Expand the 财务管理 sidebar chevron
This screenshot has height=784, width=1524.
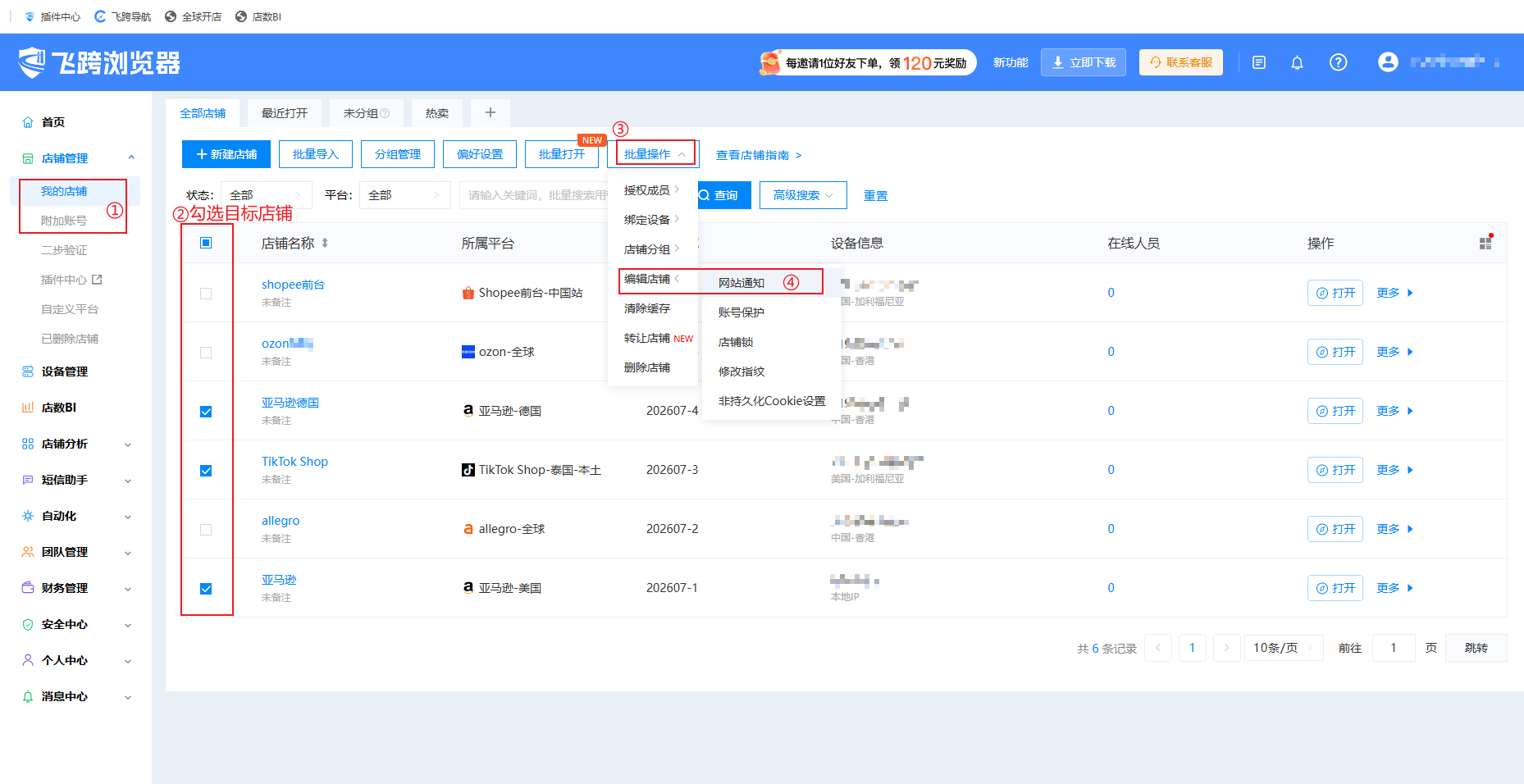point(128,589)
